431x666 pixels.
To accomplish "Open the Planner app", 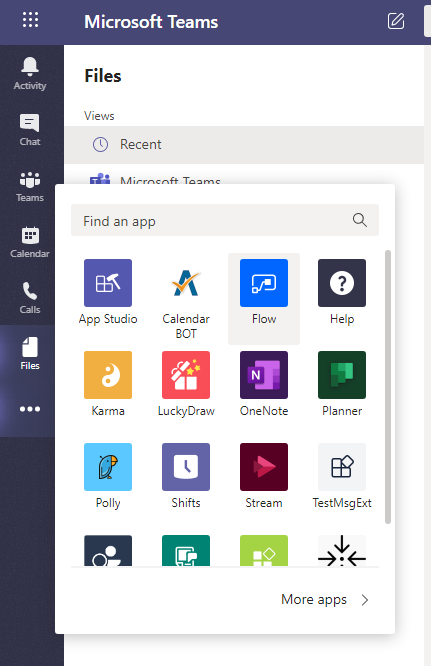I will point(342,384).
